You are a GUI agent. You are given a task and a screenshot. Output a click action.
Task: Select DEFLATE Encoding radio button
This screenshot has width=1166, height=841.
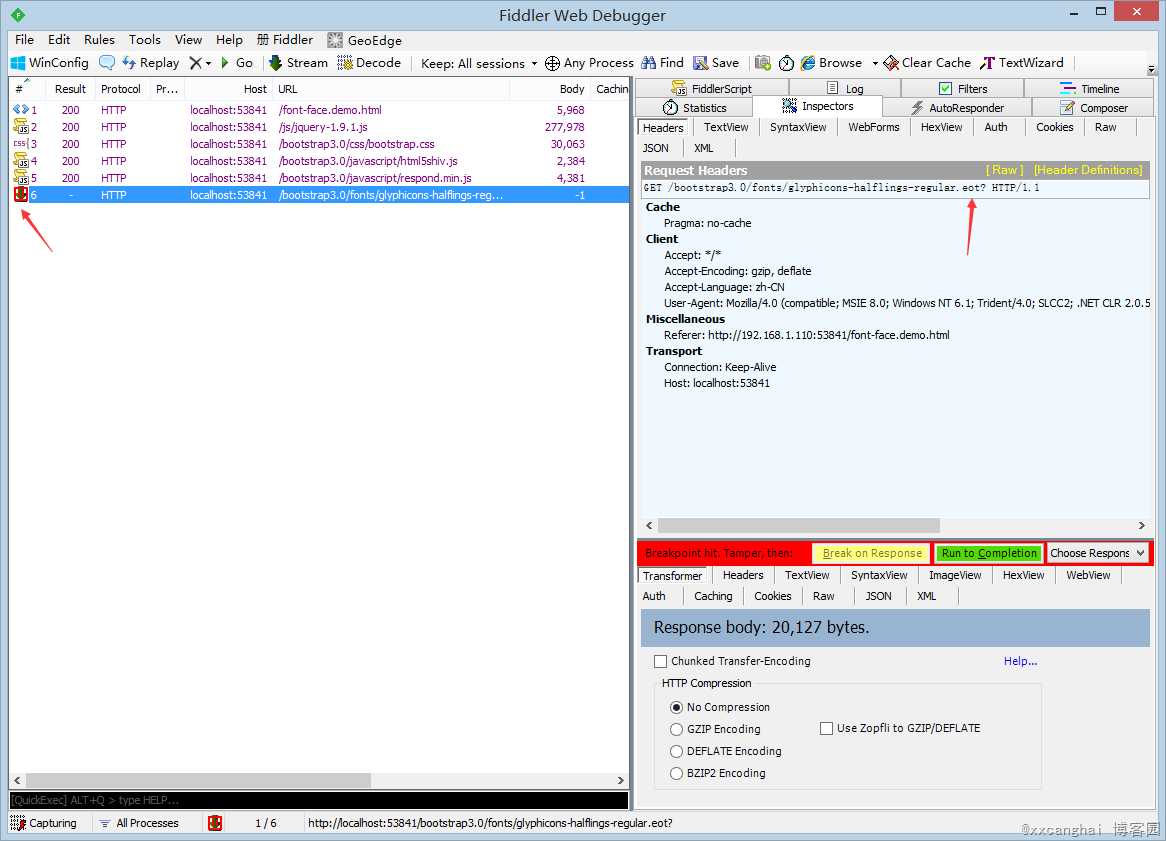click(676, 752)
